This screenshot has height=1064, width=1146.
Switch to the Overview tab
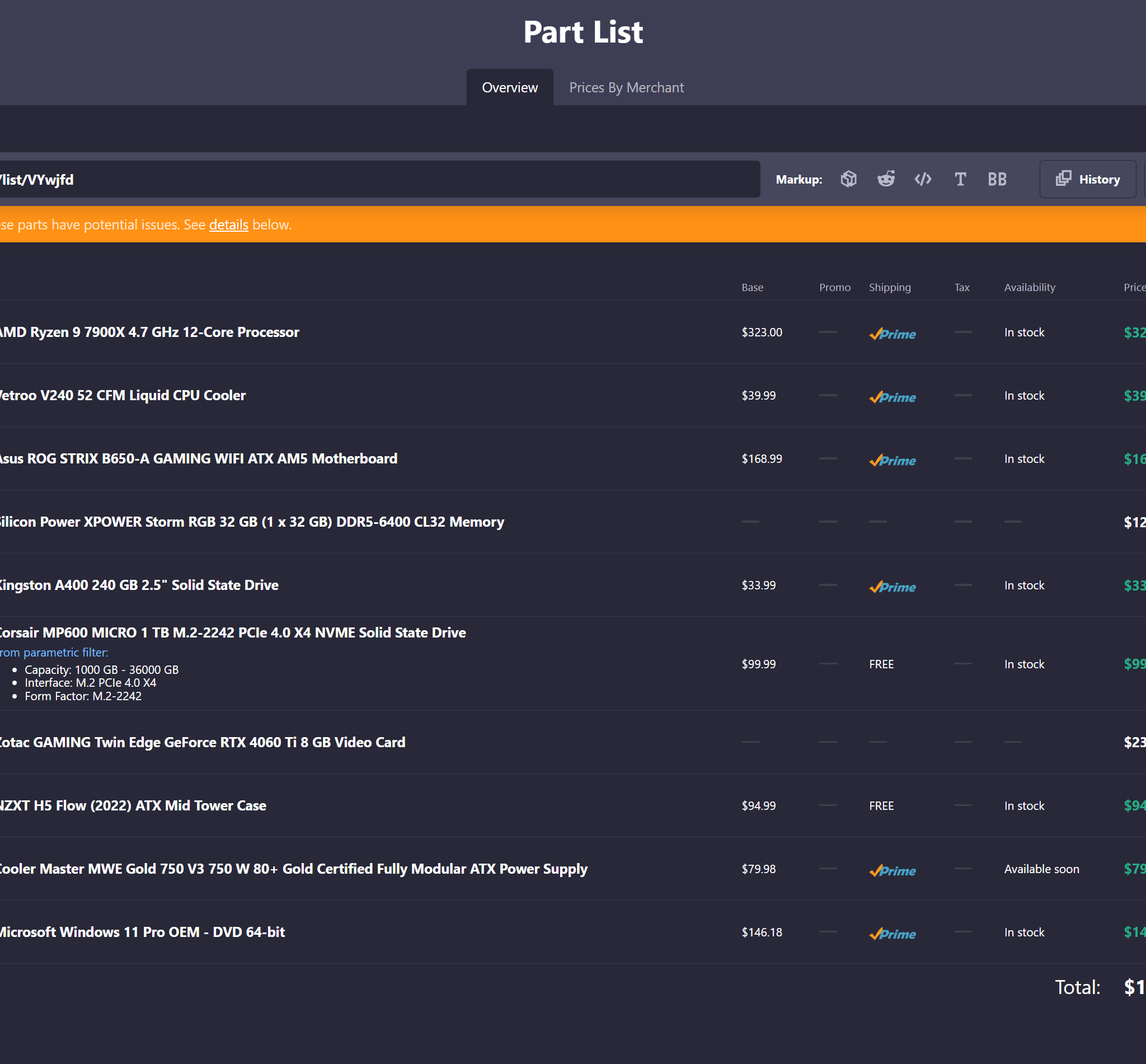(509, 87)
